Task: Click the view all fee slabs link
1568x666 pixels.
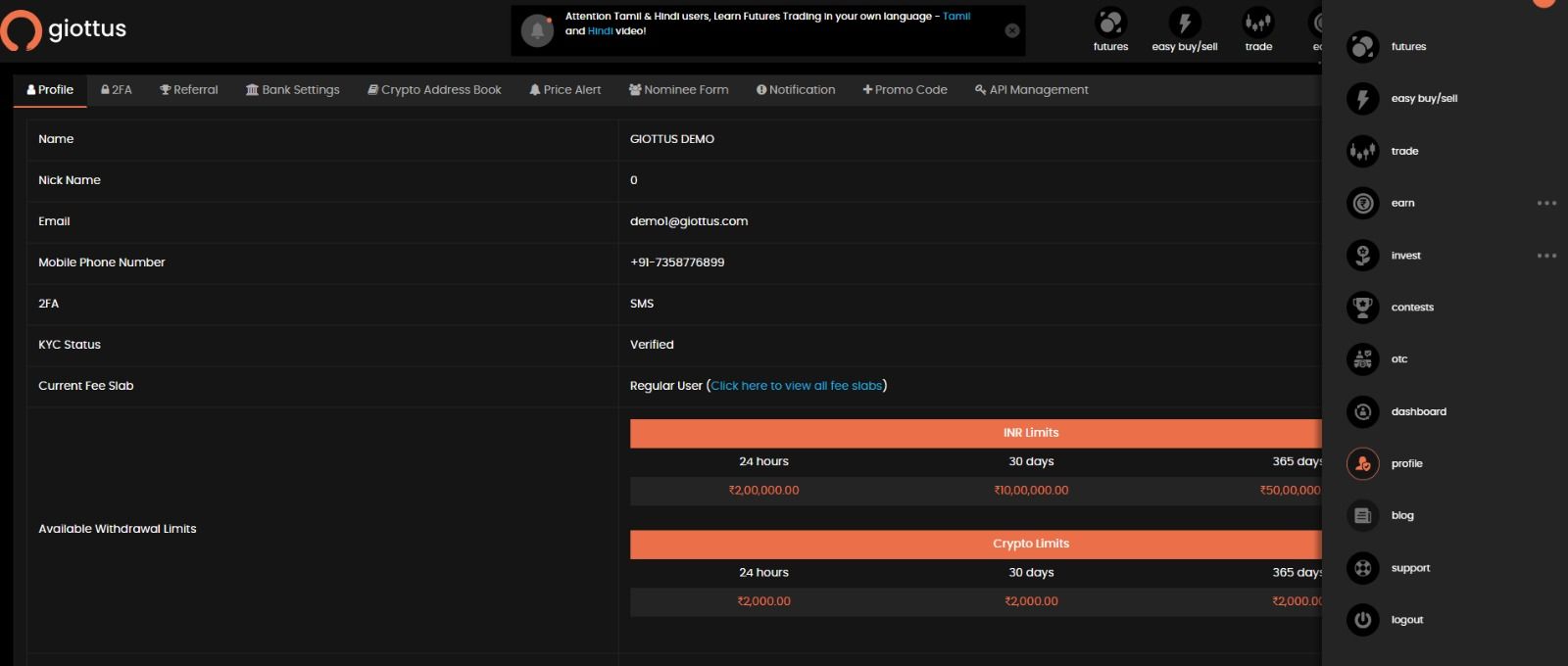Action: [796, 386]
